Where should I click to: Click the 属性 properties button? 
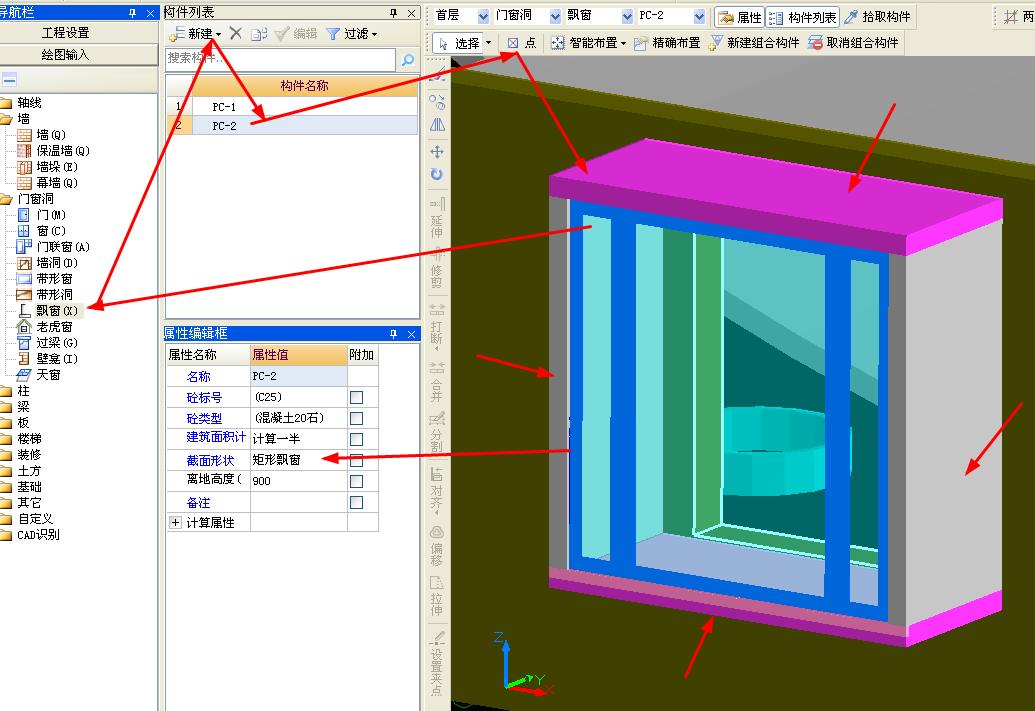pyautogui.click(x=740, y=17)
